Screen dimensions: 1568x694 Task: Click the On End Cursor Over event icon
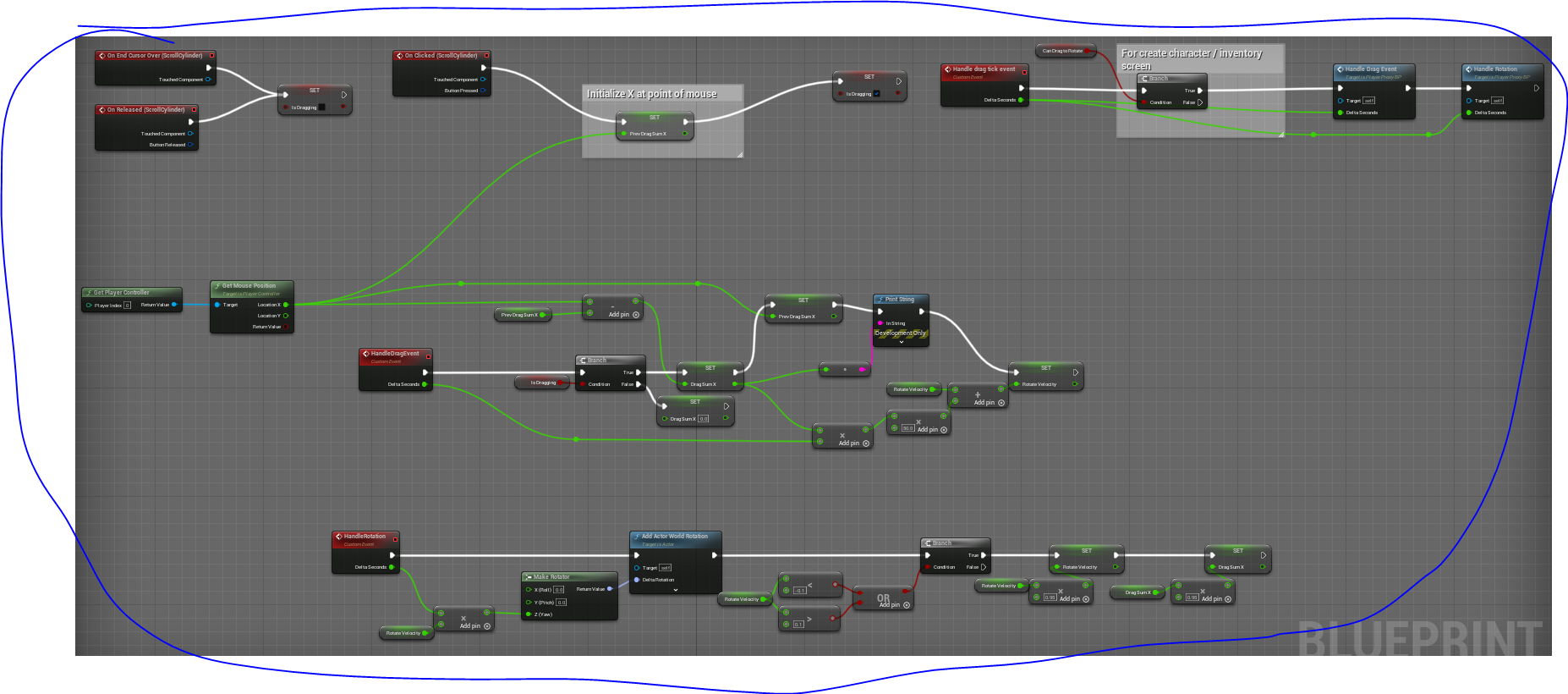[101, 56]
